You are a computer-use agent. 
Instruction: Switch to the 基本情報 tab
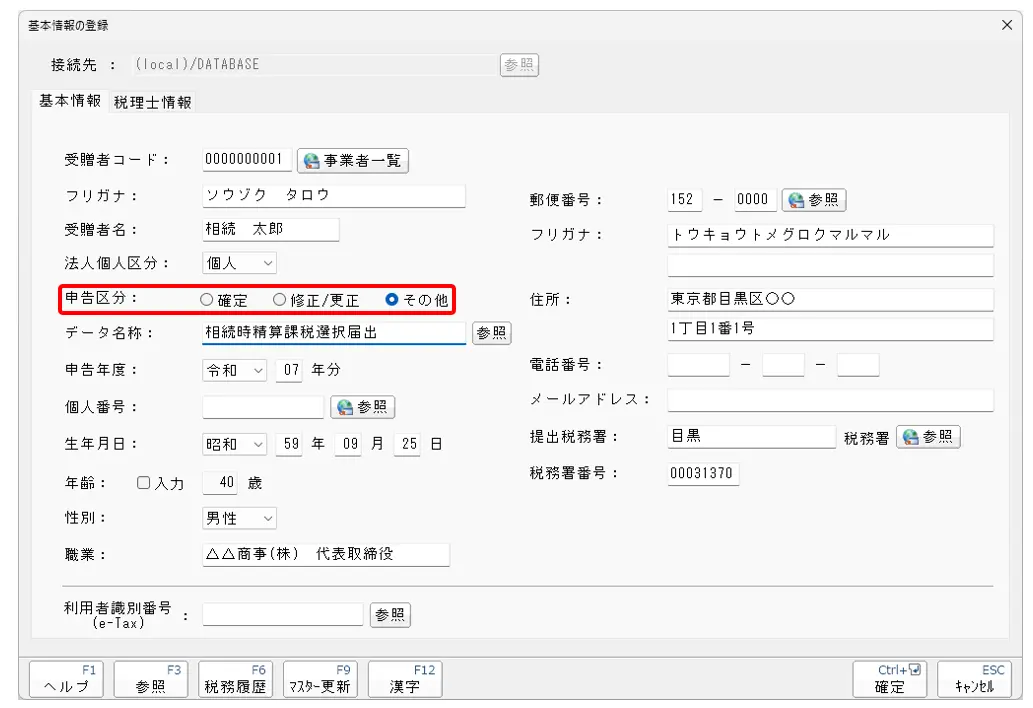tap(70, 101)
